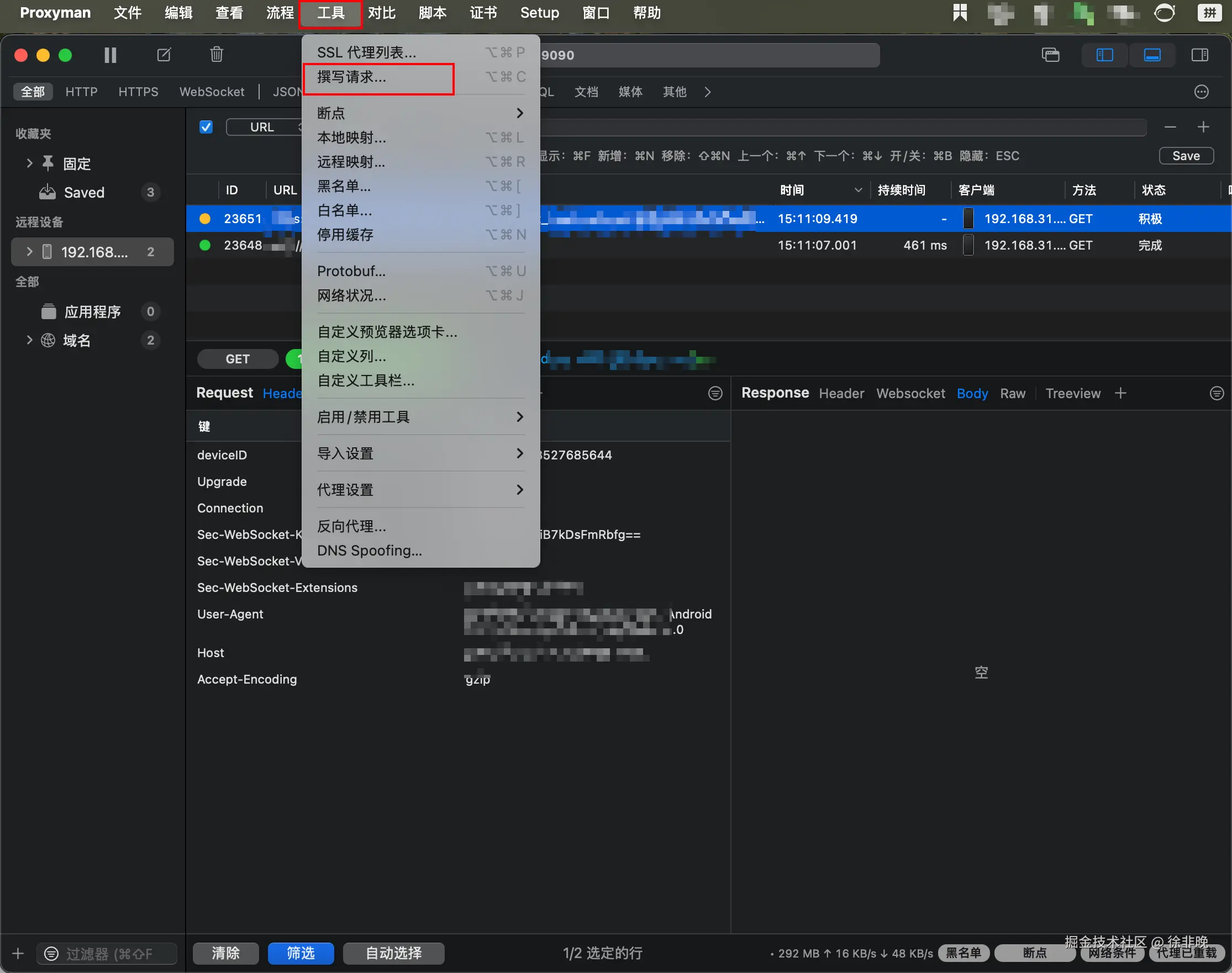This screenshot has height=973, width=1232.
Task: Toggle the left sidebar panel icon
Action: coord(1104,55)
